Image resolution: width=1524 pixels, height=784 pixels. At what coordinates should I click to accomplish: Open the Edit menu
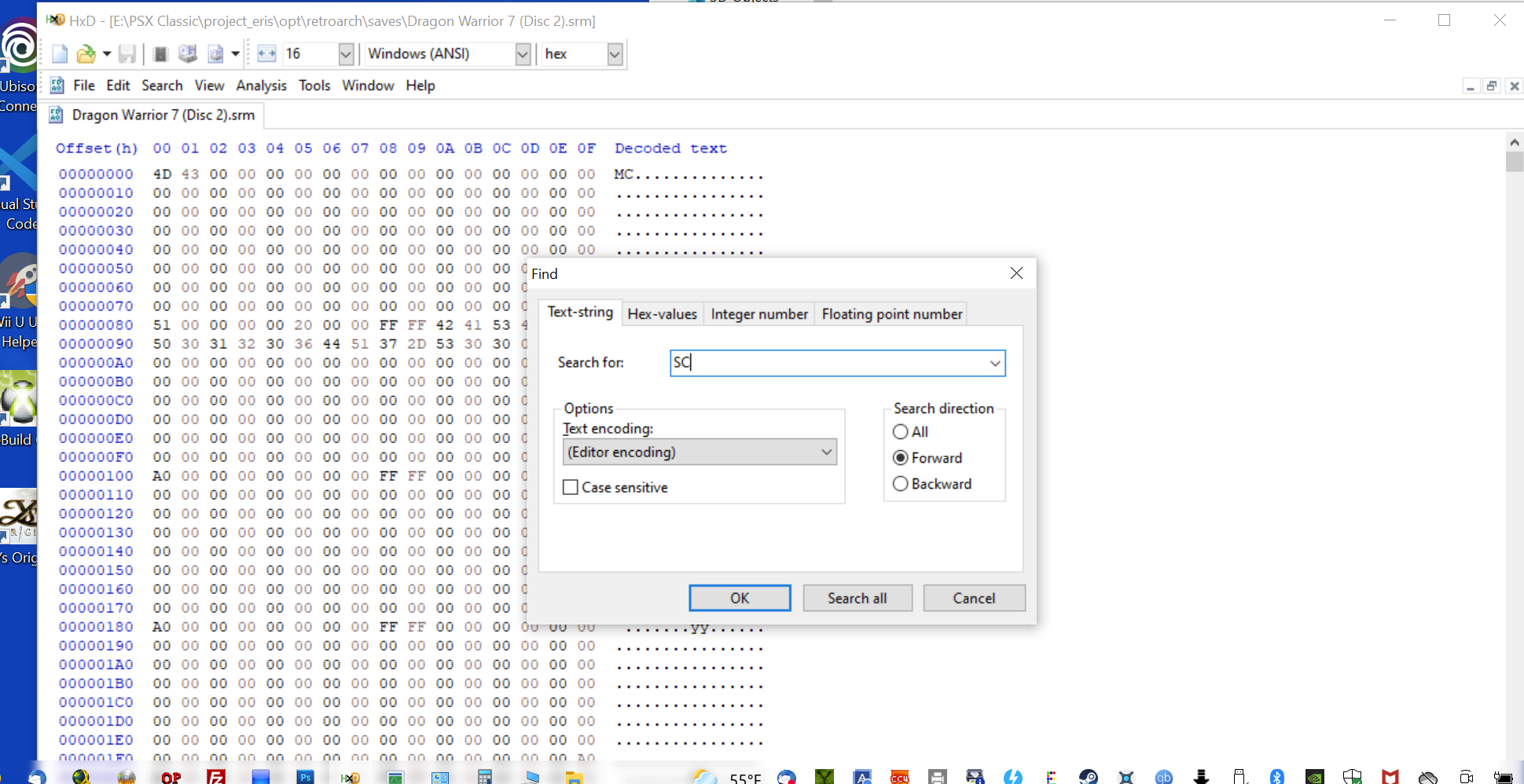point(118,85)
